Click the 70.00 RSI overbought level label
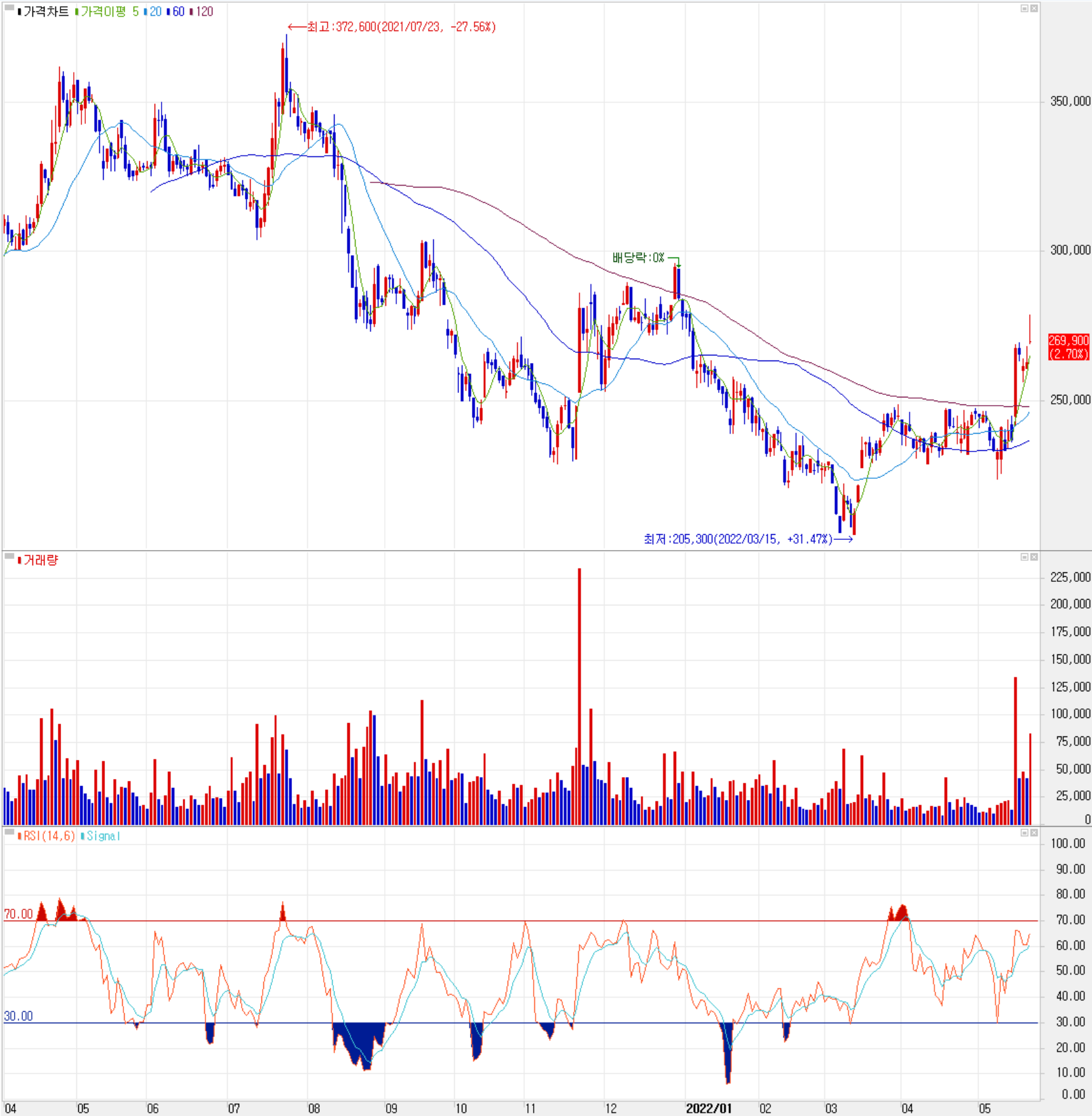The height and width of the screenshot is (1116, 1092). (18, 914)
